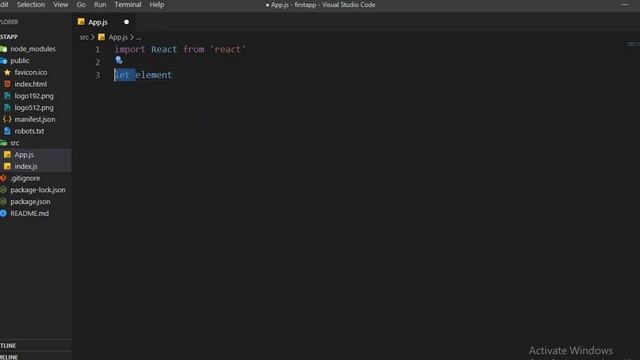Expand the Outline panel section

click(36, 346)
